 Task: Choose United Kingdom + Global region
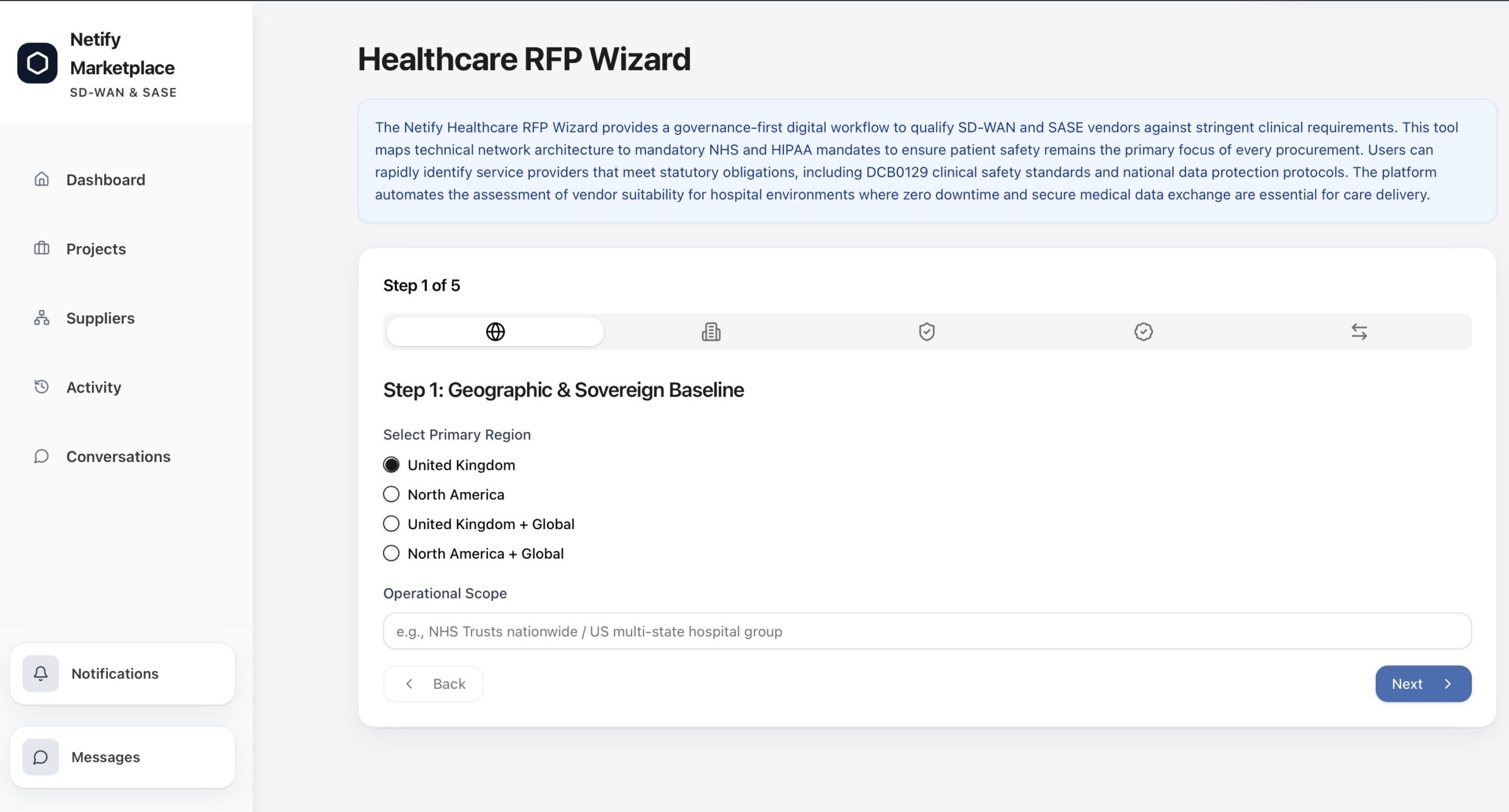pos(391,523)
